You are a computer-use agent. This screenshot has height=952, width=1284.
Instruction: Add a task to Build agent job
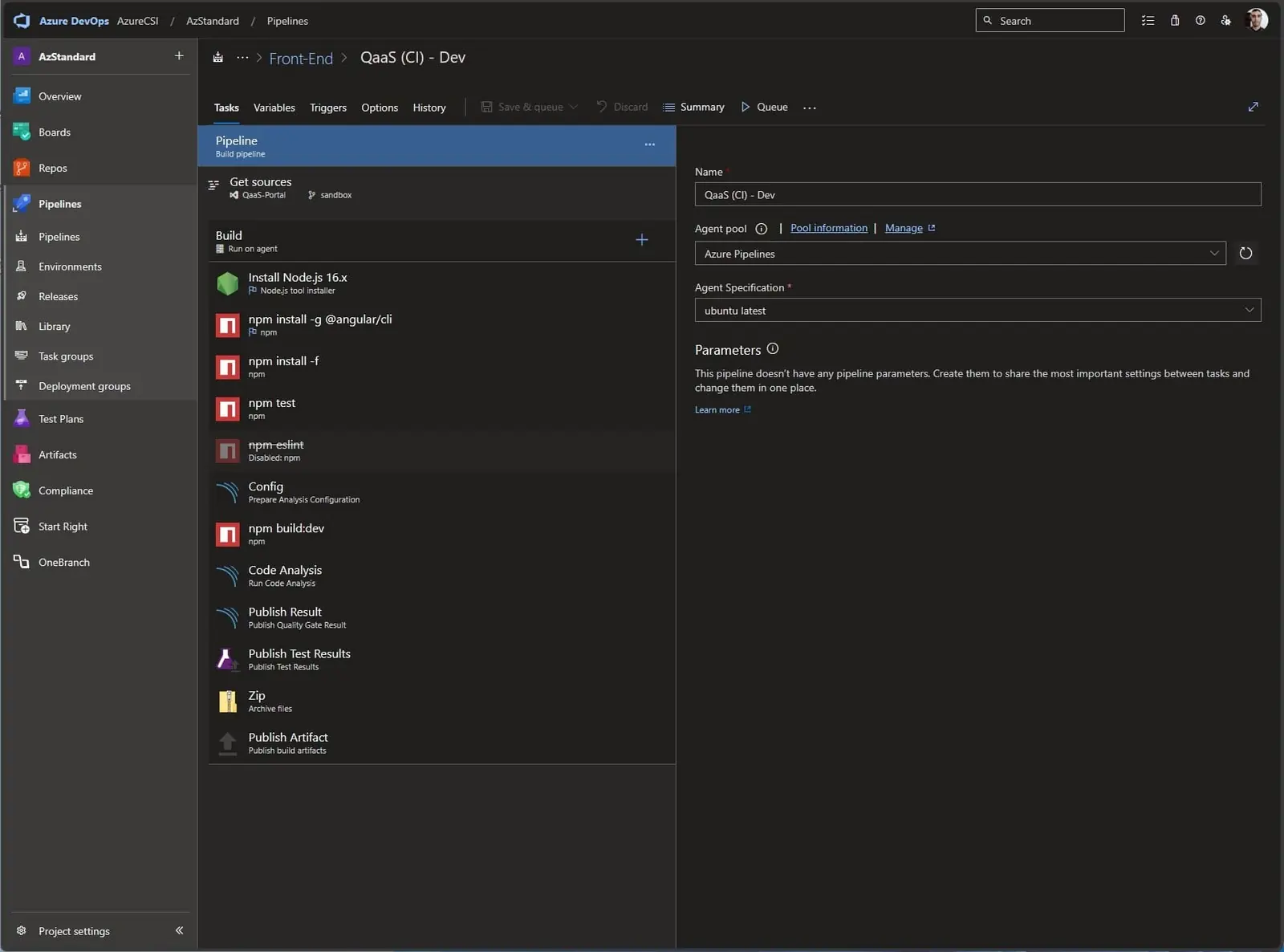pyautogui.click(x=642, y=240)
